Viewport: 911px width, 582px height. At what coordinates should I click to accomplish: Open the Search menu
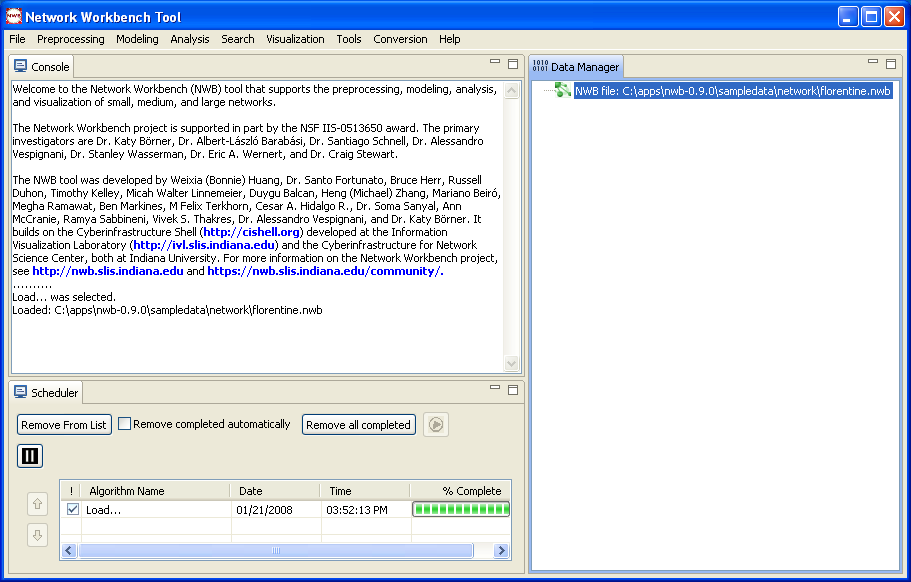pos(238,39)
